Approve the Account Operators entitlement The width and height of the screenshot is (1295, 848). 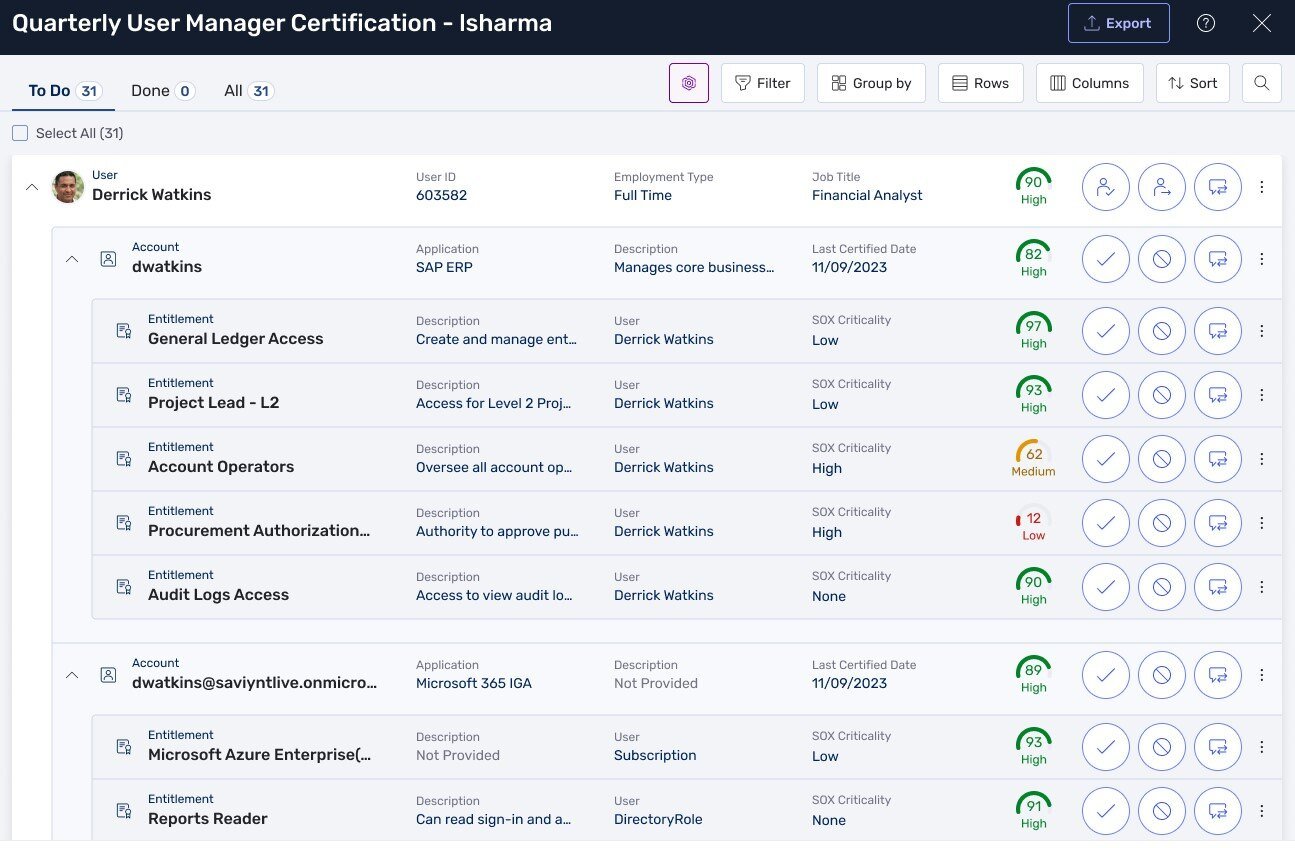pyautogui.click(x=1106, y=458)
